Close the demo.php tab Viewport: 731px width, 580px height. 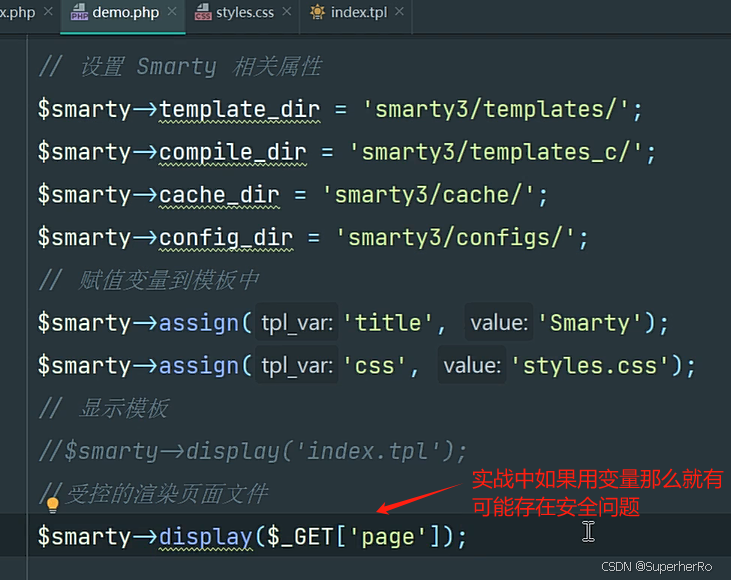point(172,11)
